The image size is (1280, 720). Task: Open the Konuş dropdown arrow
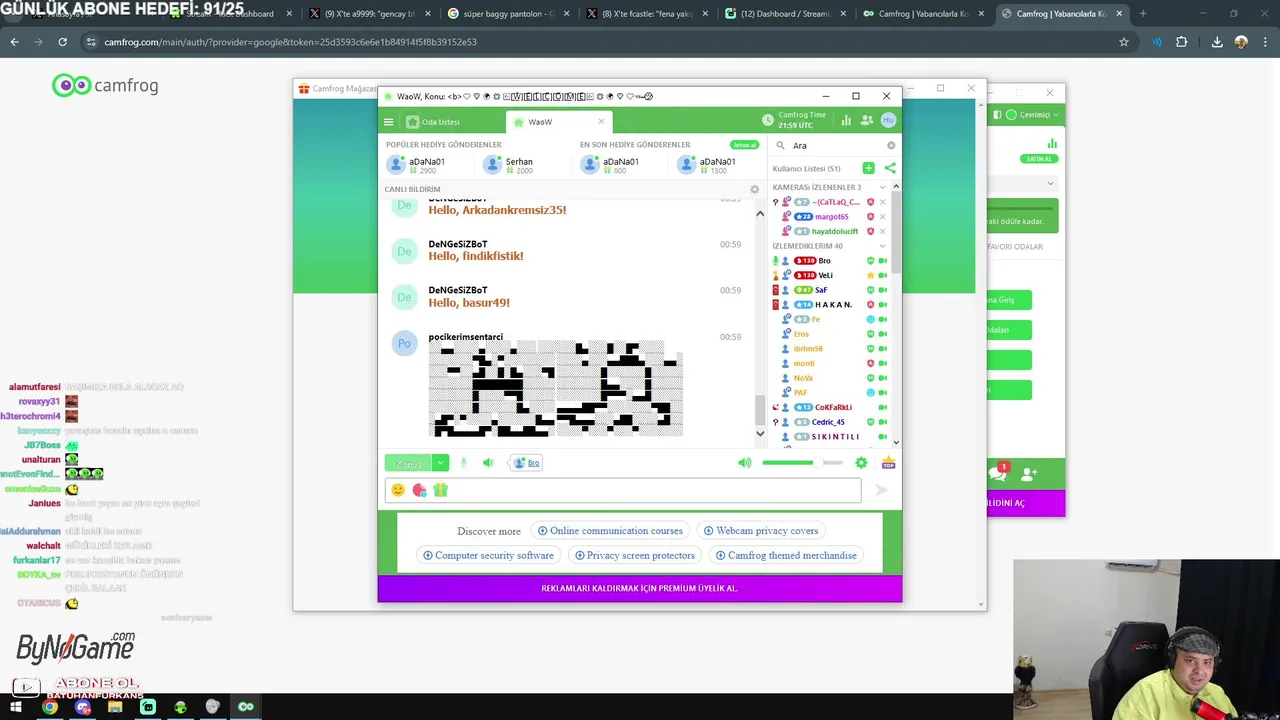point(441,463)
